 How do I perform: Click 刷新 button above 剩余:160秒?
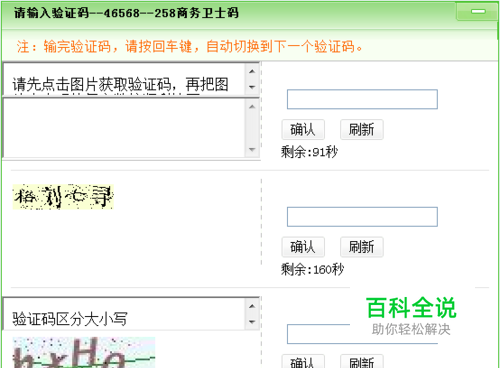362,247
